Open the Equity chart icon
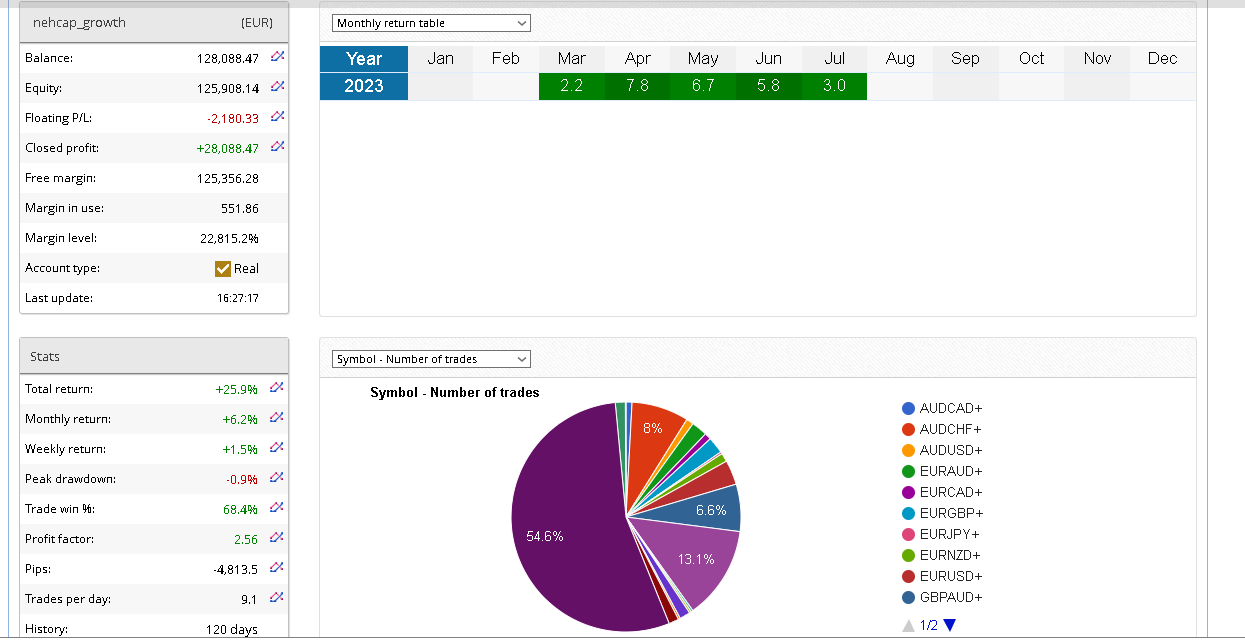Screen dimensions: 1245x644 point(278,88)
